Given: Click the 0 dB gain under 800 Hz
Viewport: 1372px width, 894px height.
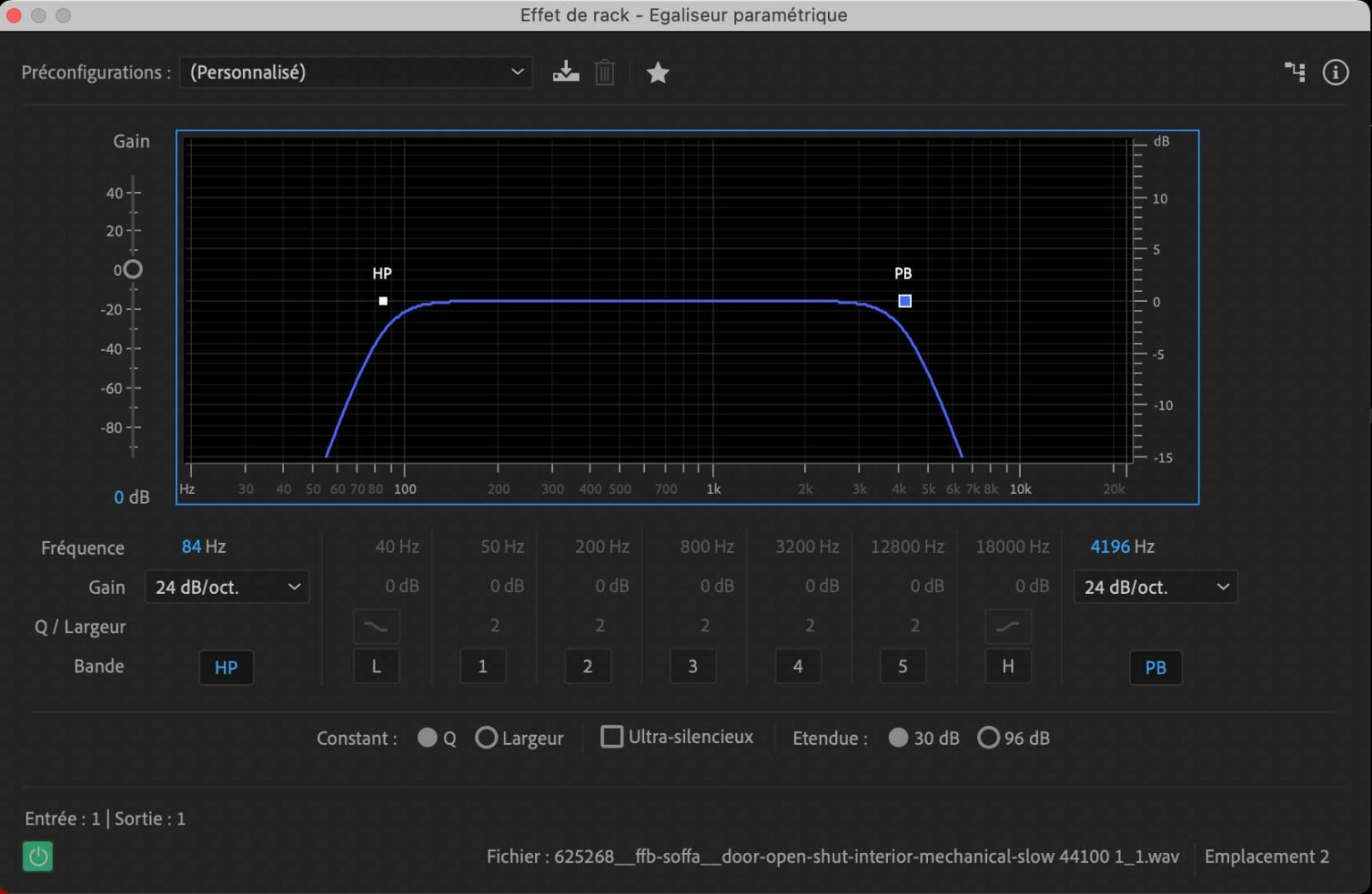Looking at the screenshot, I should [716, 586].
